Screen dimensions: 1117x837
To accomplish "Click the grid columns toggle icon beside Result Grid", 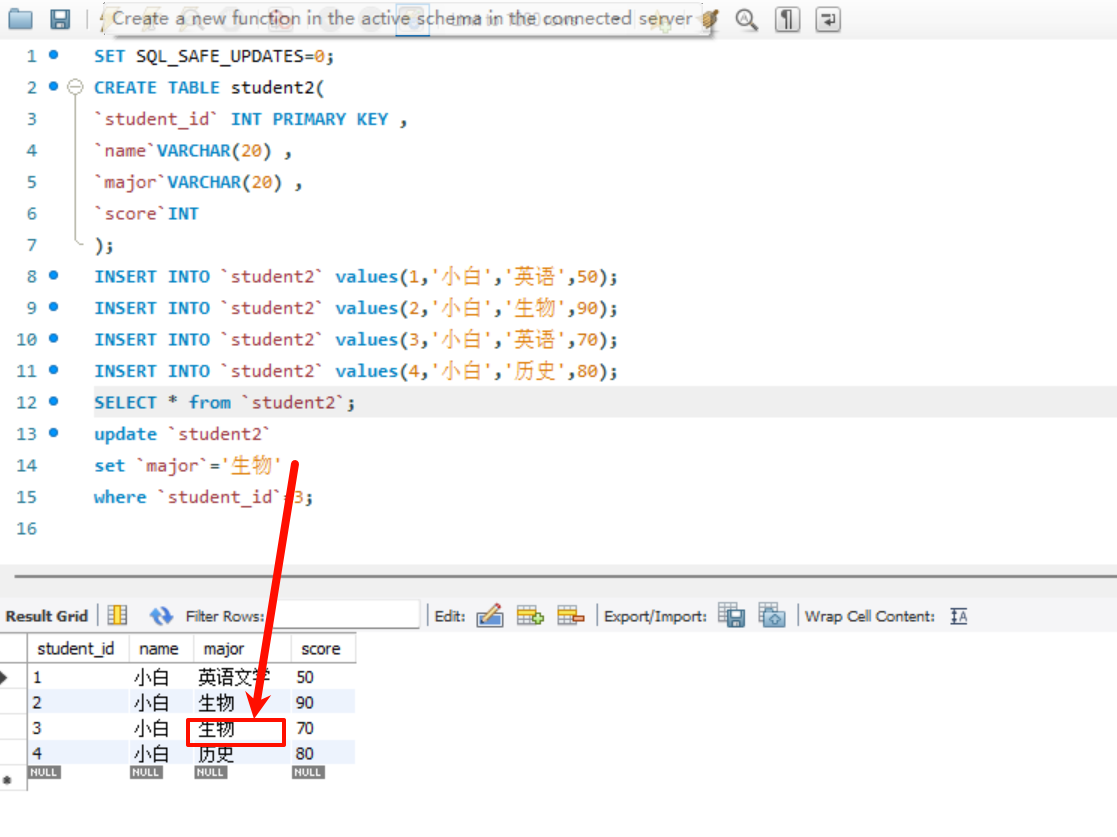I will (117, 615).
